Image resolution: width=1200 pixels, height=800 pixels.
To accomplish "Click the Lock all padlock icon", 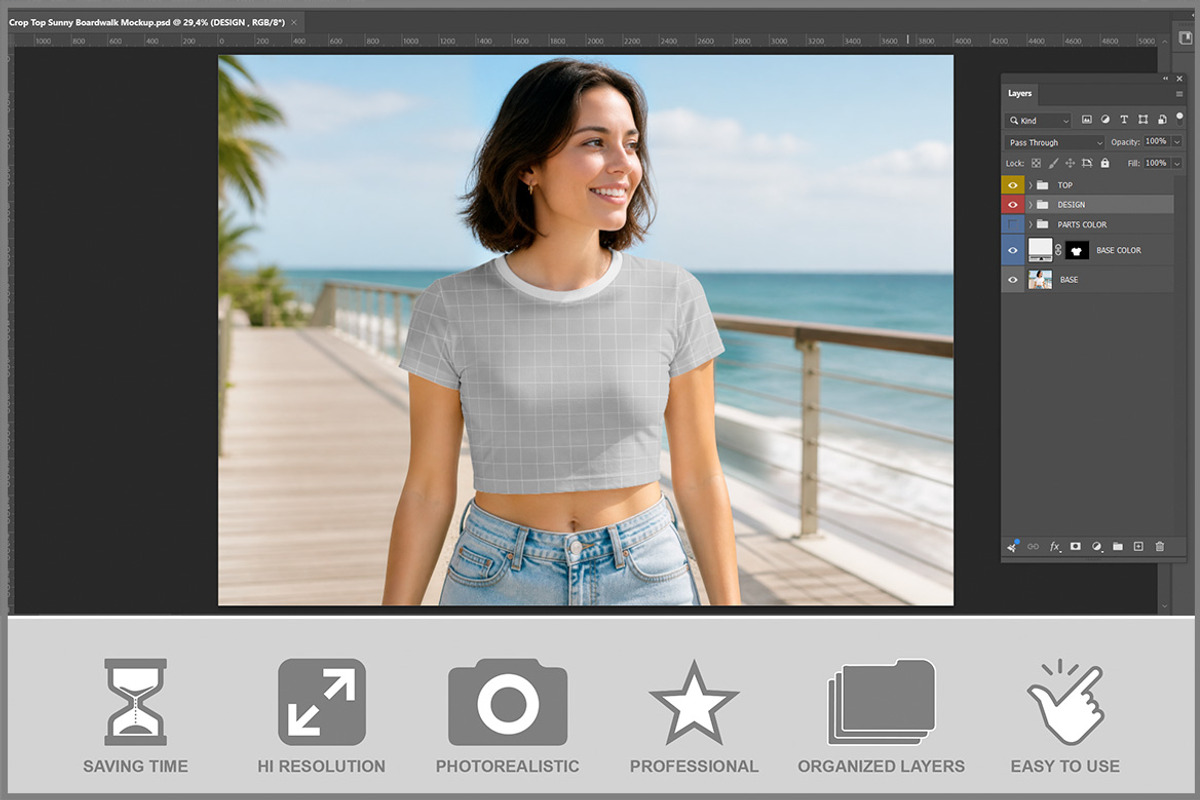I will 1105,163.
